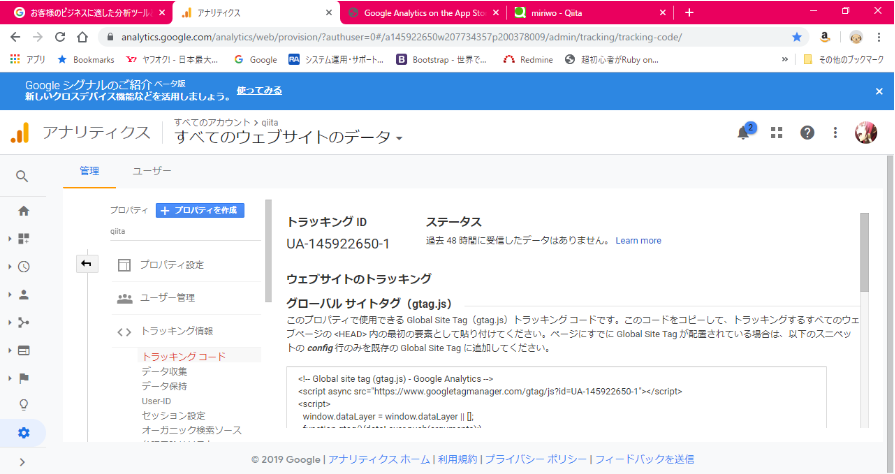Open 利用規約 footer link
Screen dimensions: 895x474
pos(457,460)
